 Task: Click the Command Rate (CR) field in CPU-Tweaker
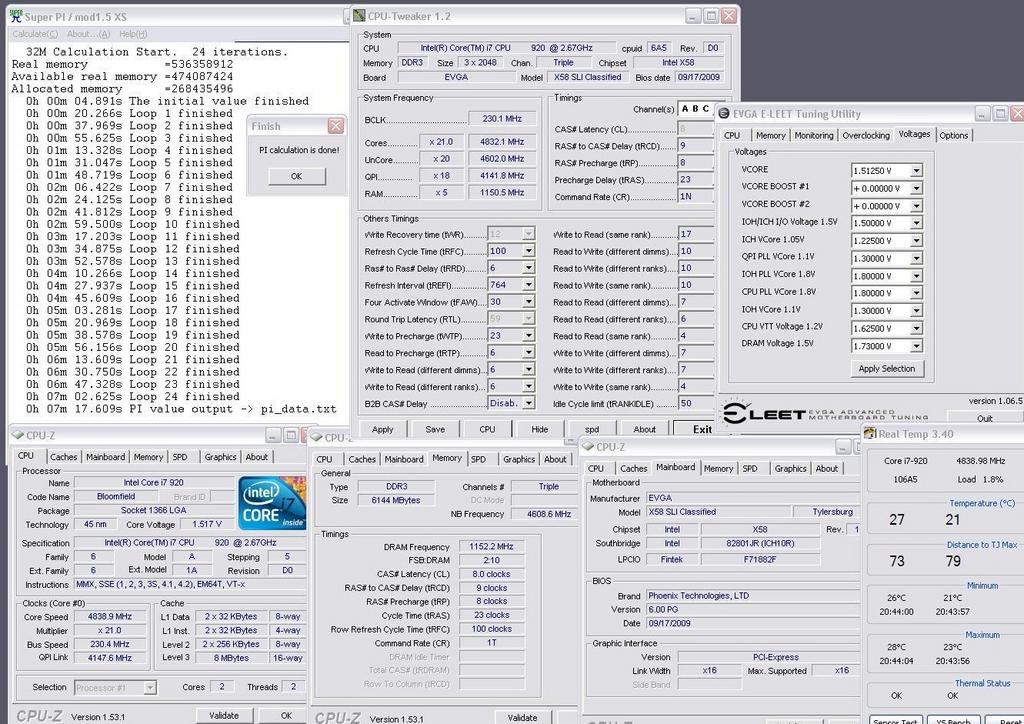(694, 197)
